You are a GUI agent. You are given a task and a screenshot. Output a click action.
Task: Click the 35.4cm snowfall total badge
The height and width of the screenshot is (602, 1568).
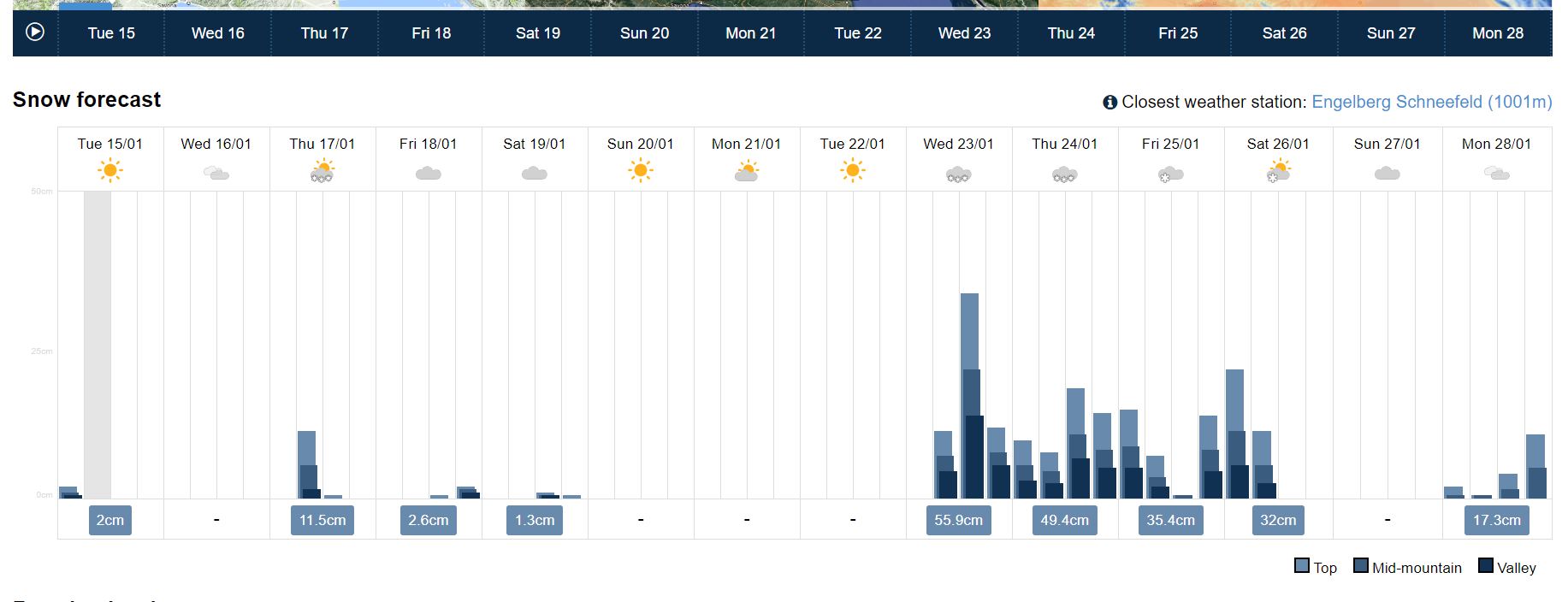1171,520
